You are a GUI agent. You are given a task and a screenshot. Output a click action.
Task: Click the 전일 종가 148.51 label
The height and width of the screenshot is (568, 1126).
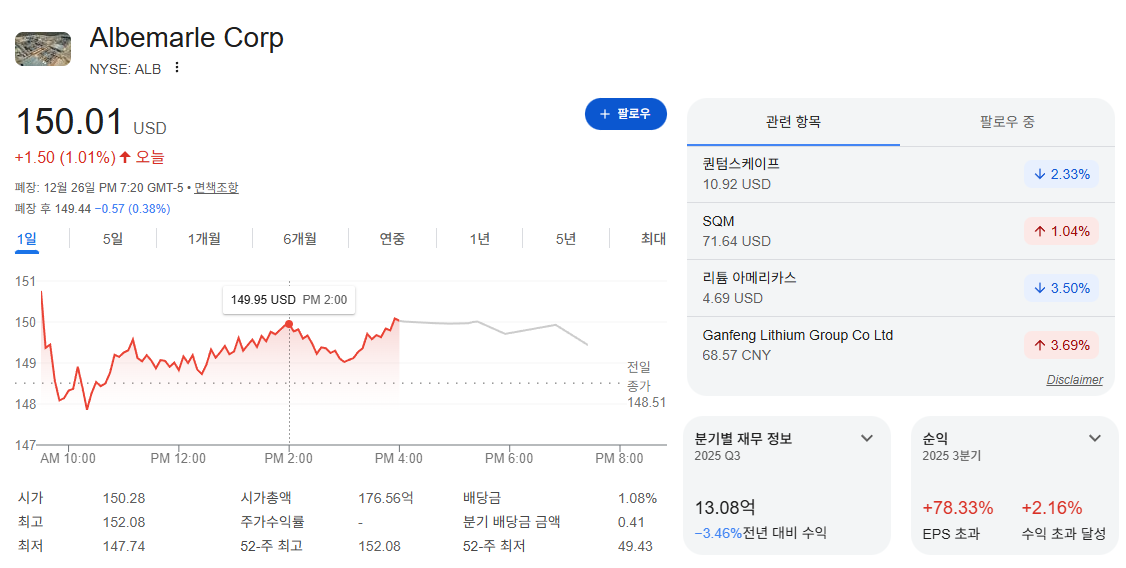pyautogui.click(x=646, y=385)
